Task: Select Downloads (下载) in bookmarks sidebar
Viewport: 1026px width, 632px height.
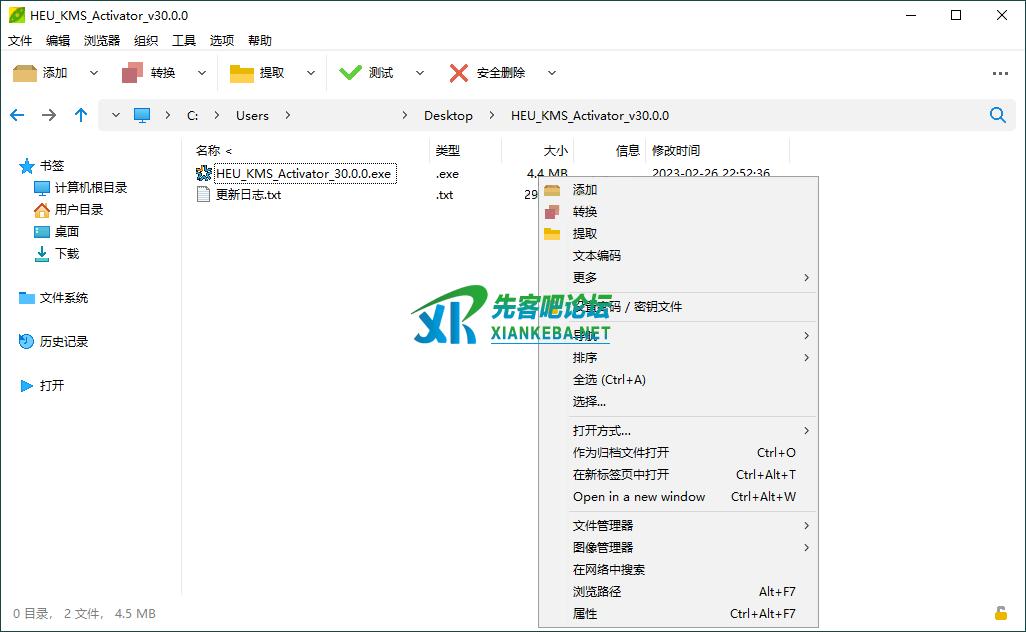Action: click(x=67, y=254)
